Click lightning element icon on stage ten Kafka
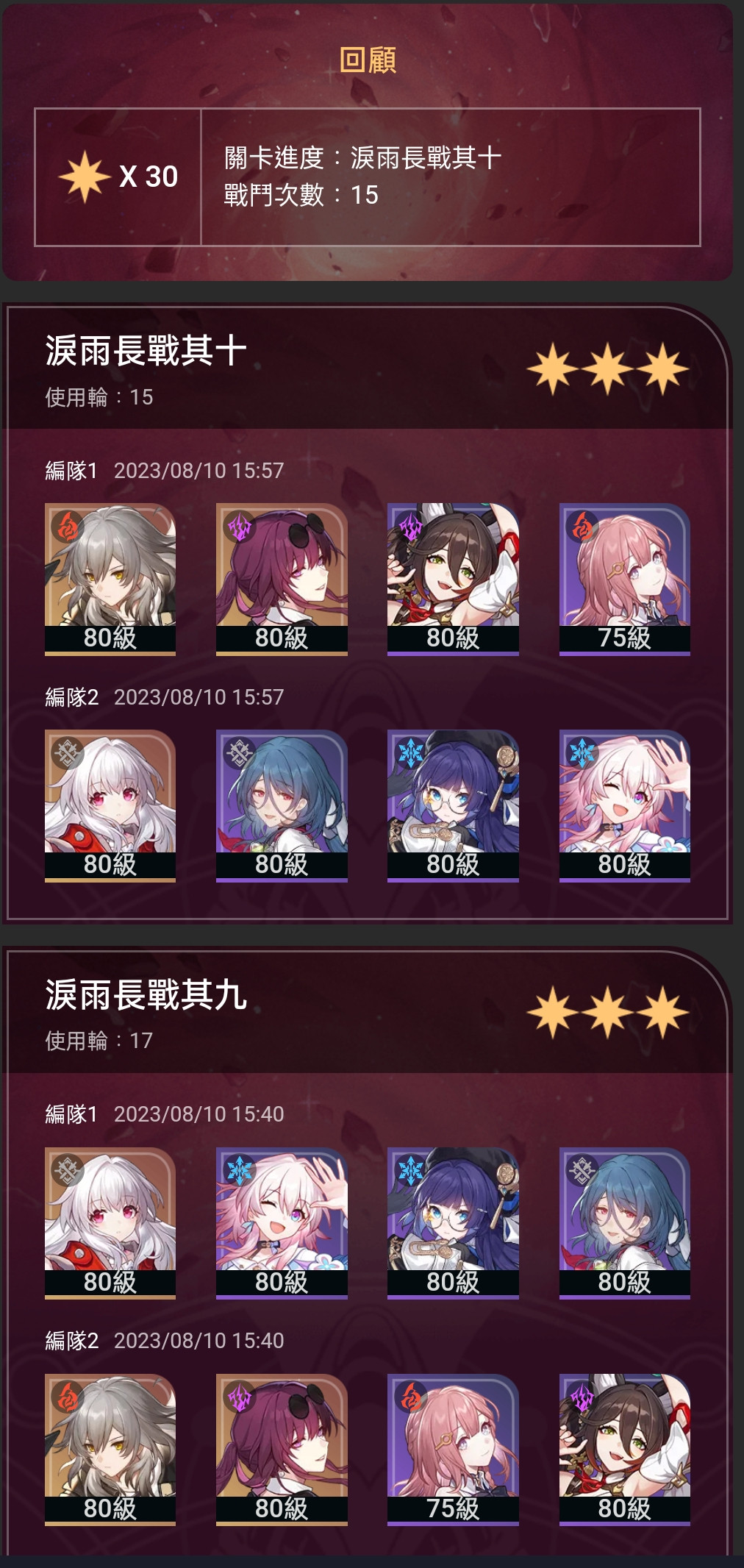The height and width of the screenshot is (1568, 744). coord(239,527)
